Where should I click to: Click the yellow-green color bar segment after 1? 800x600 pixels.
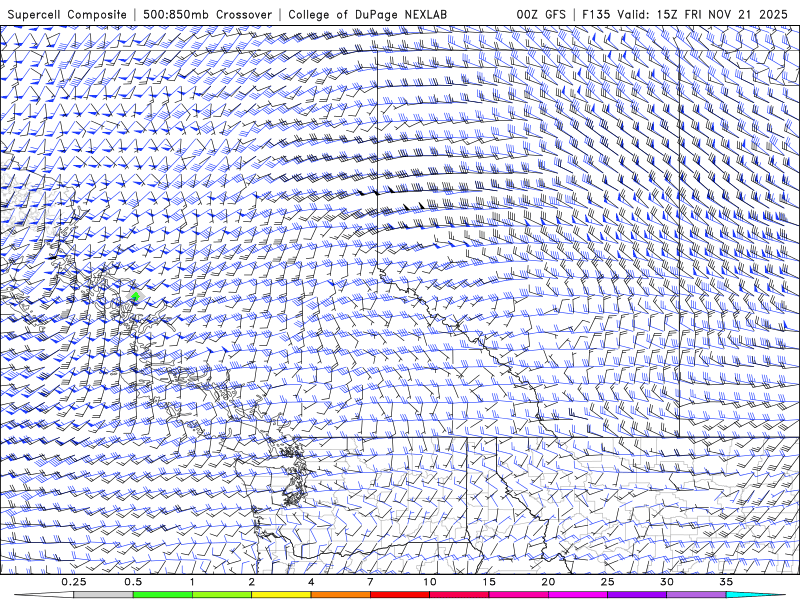point(222,595)
